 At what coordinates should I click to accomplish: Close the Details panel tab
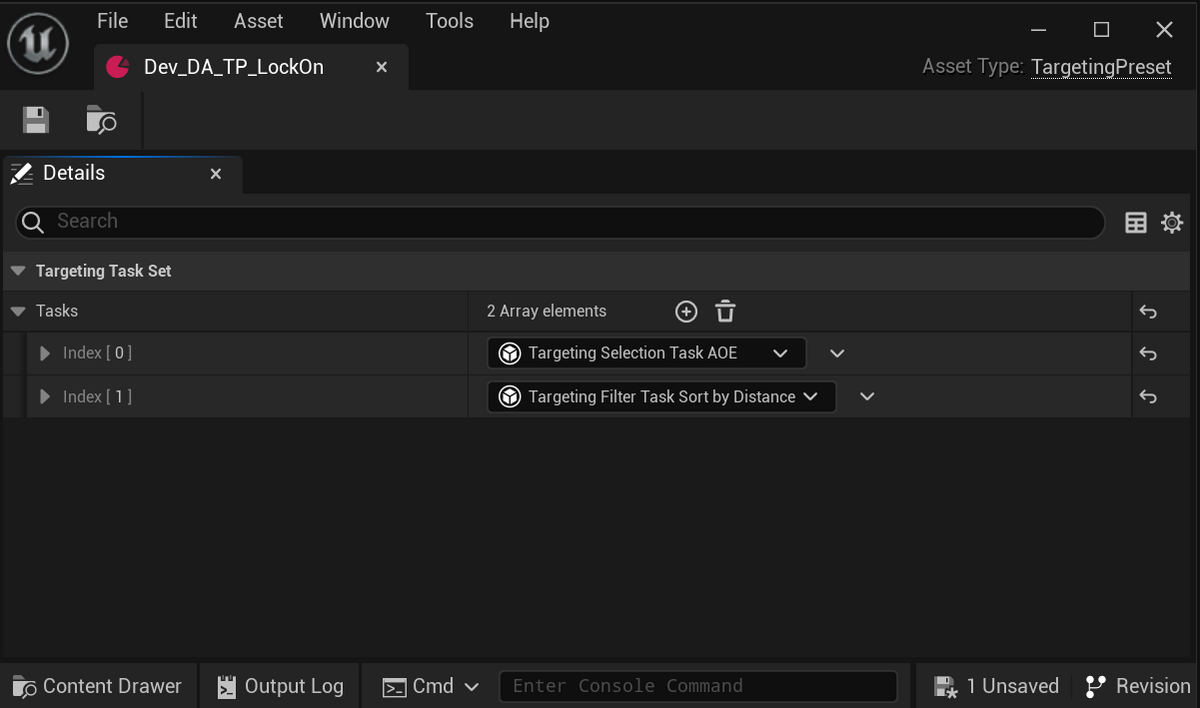215,174
